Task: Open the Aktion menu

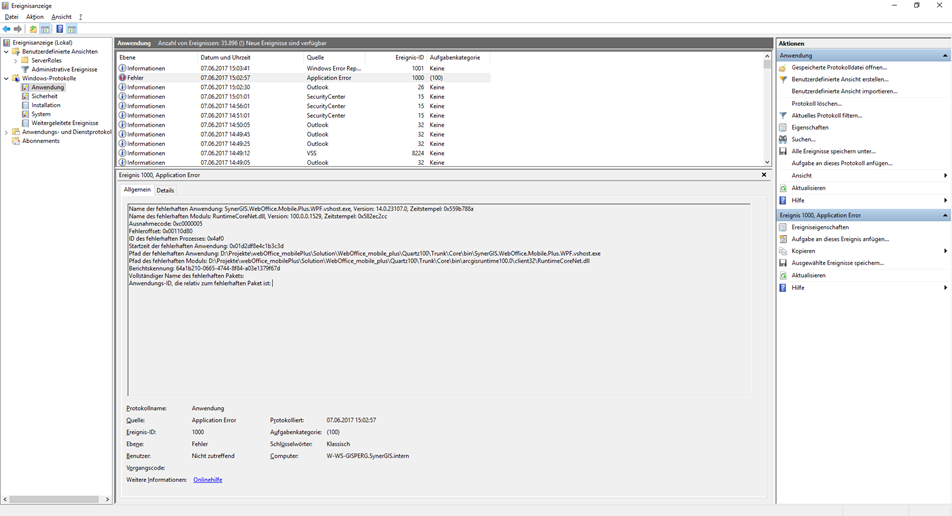Action: coord(35,17)
